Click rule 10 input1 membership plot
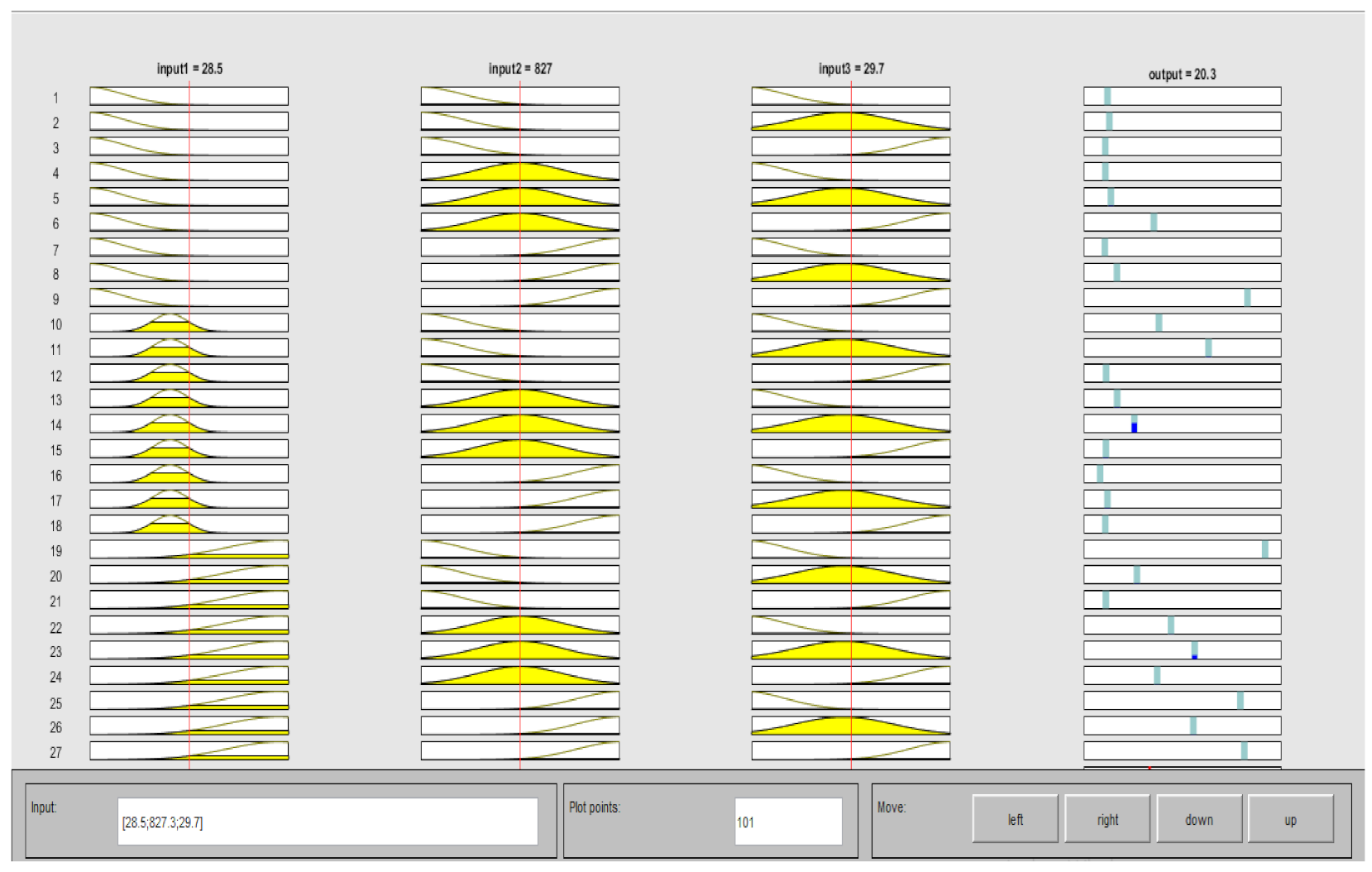This screenshot has width=1372, height=872. coord(189,323)
